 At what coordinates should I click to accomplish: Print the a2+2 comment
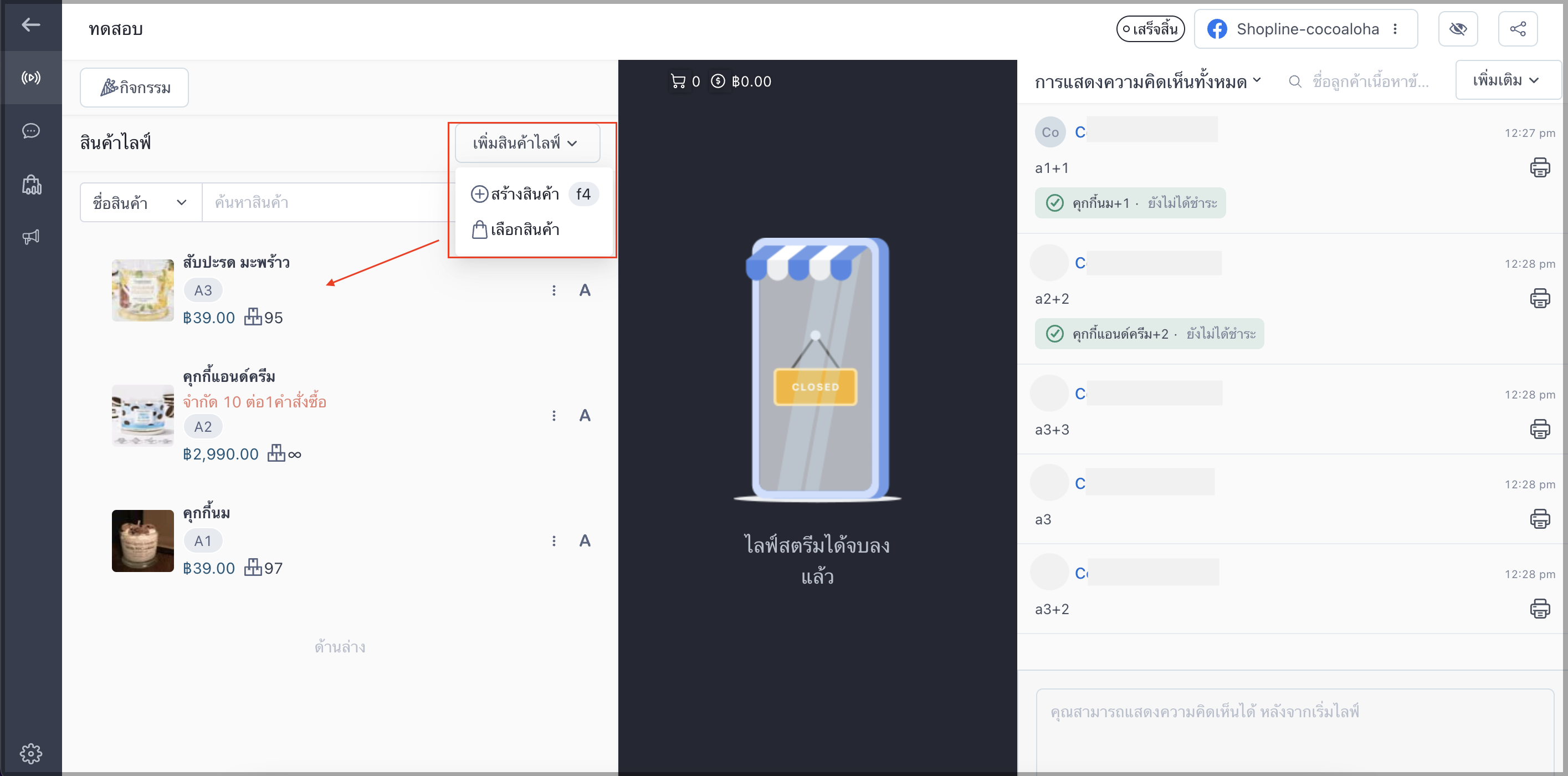point(1539,298)
